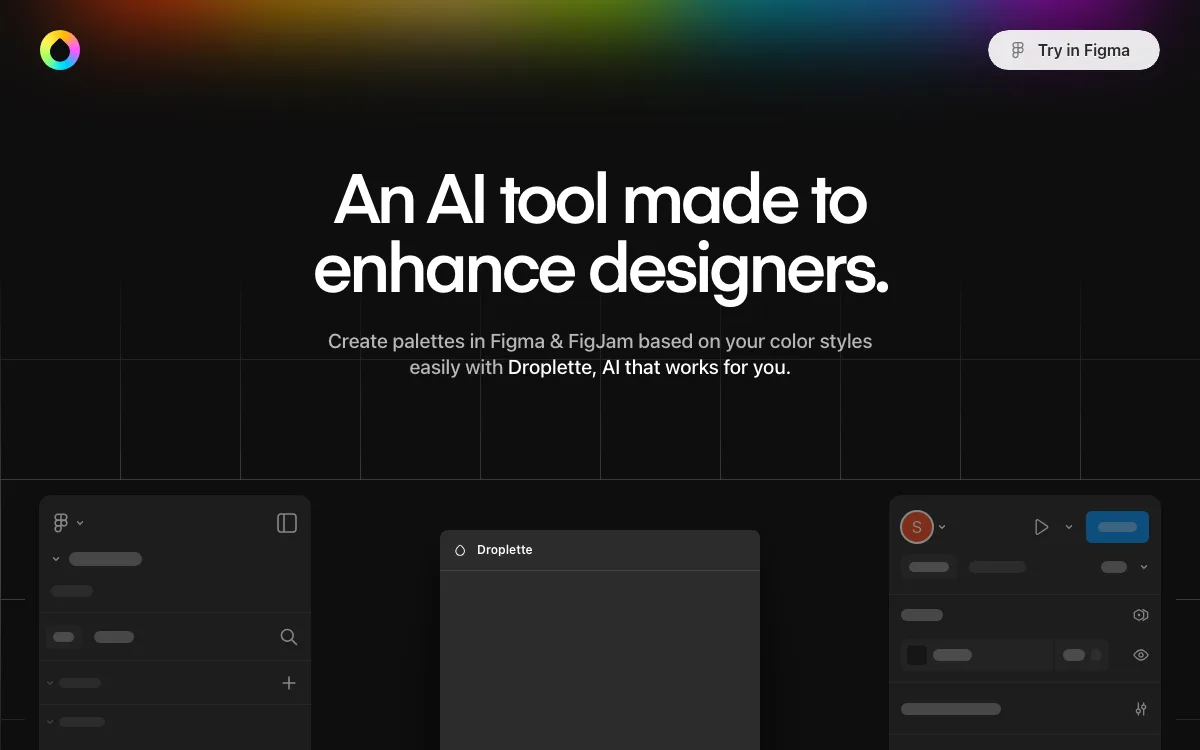Click the hexagon variables icon in right panel
The height and width of the screenshot is (750, 1200).
click(x=1141, y=615)
